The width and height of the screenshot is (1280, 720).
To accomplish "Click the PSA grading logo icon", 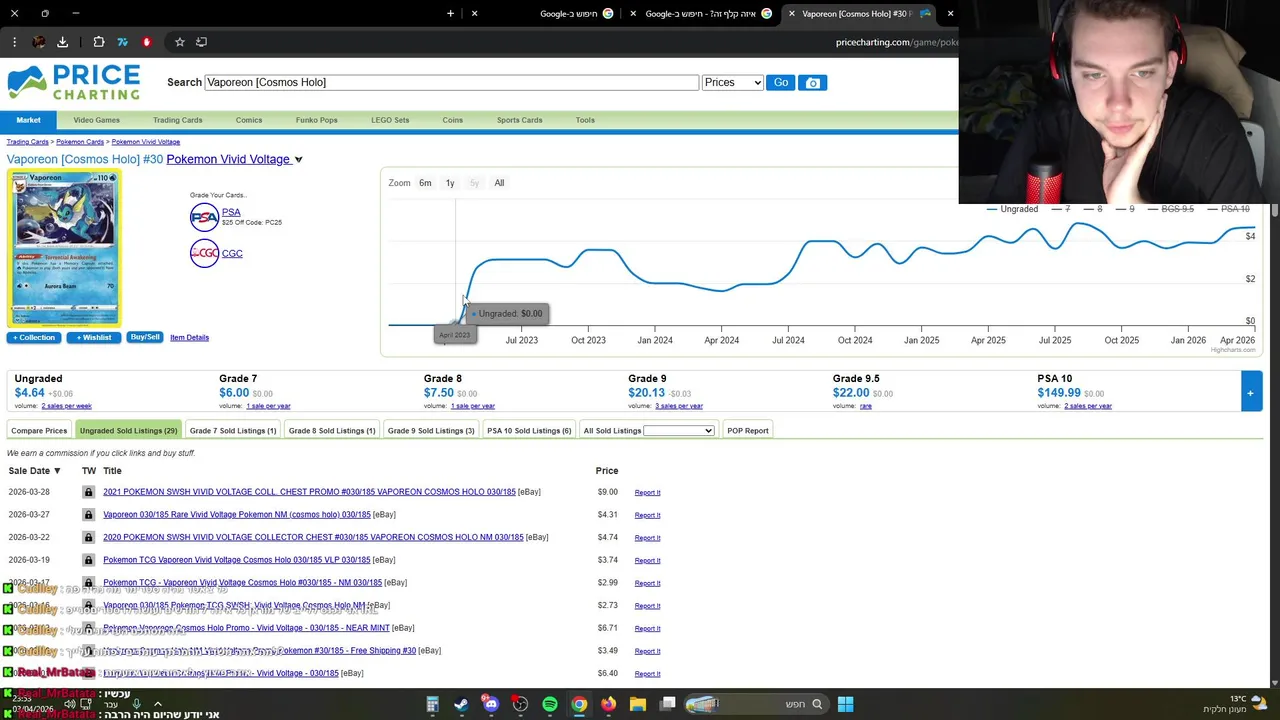I will (x=204, y=217).
